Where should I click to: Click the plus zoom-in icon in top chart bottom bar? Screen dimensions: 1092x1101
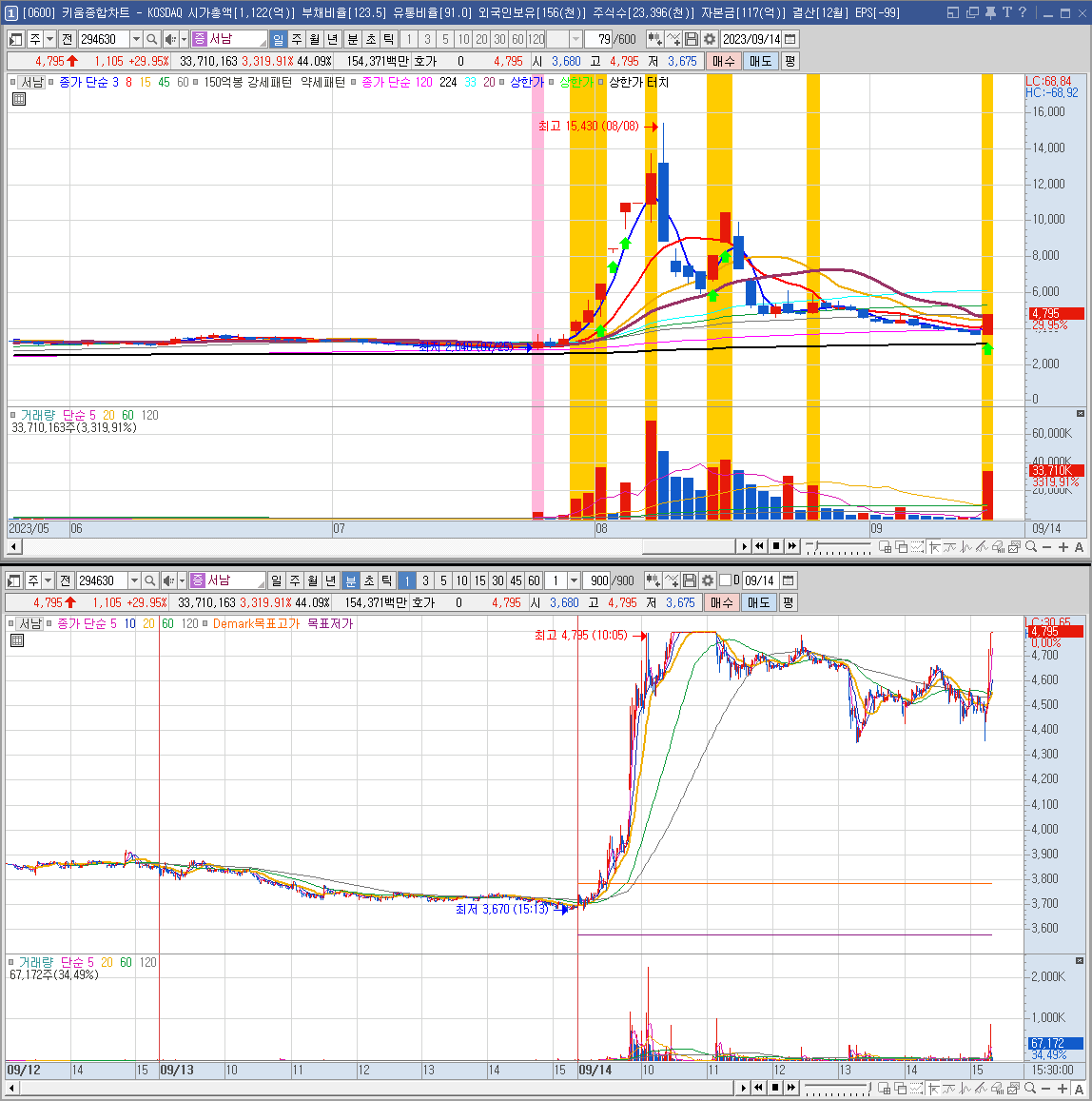(x=1063, y=547)
